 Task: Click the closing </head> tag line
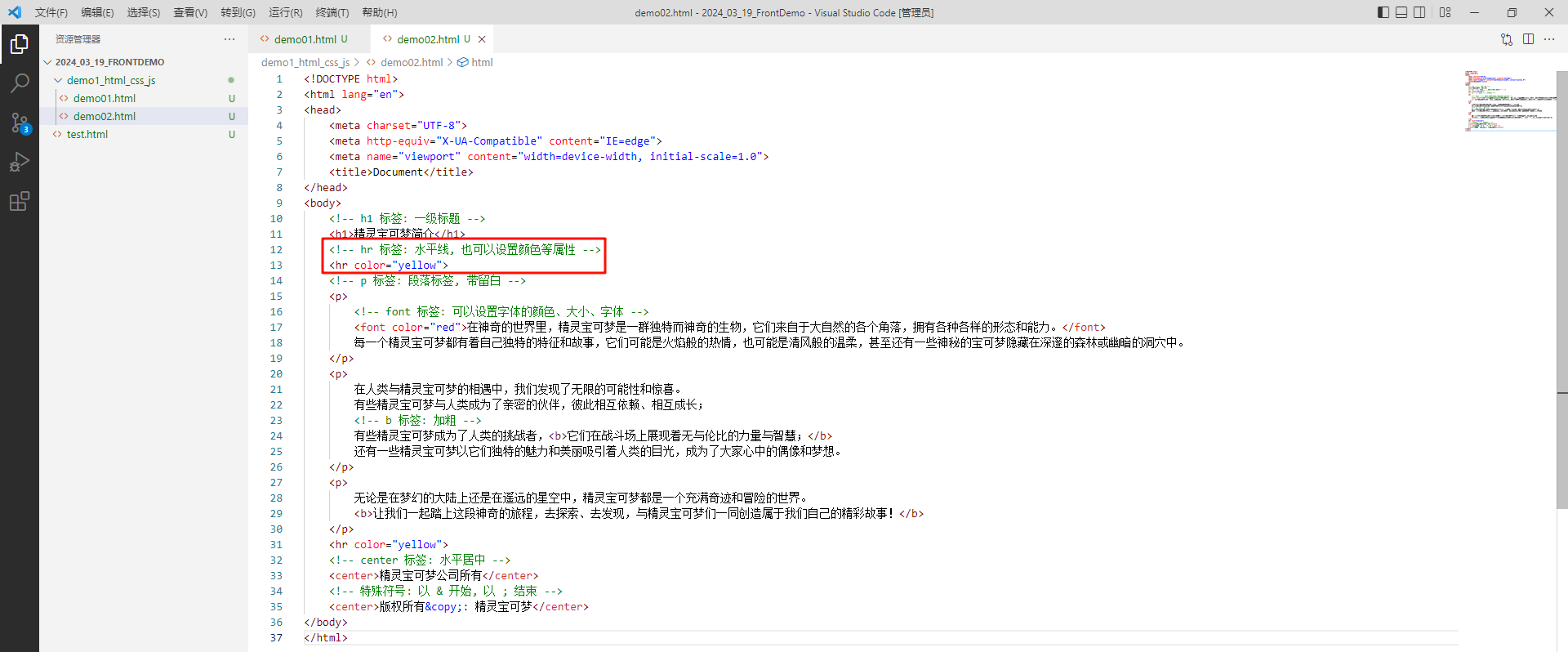(326, 188)
